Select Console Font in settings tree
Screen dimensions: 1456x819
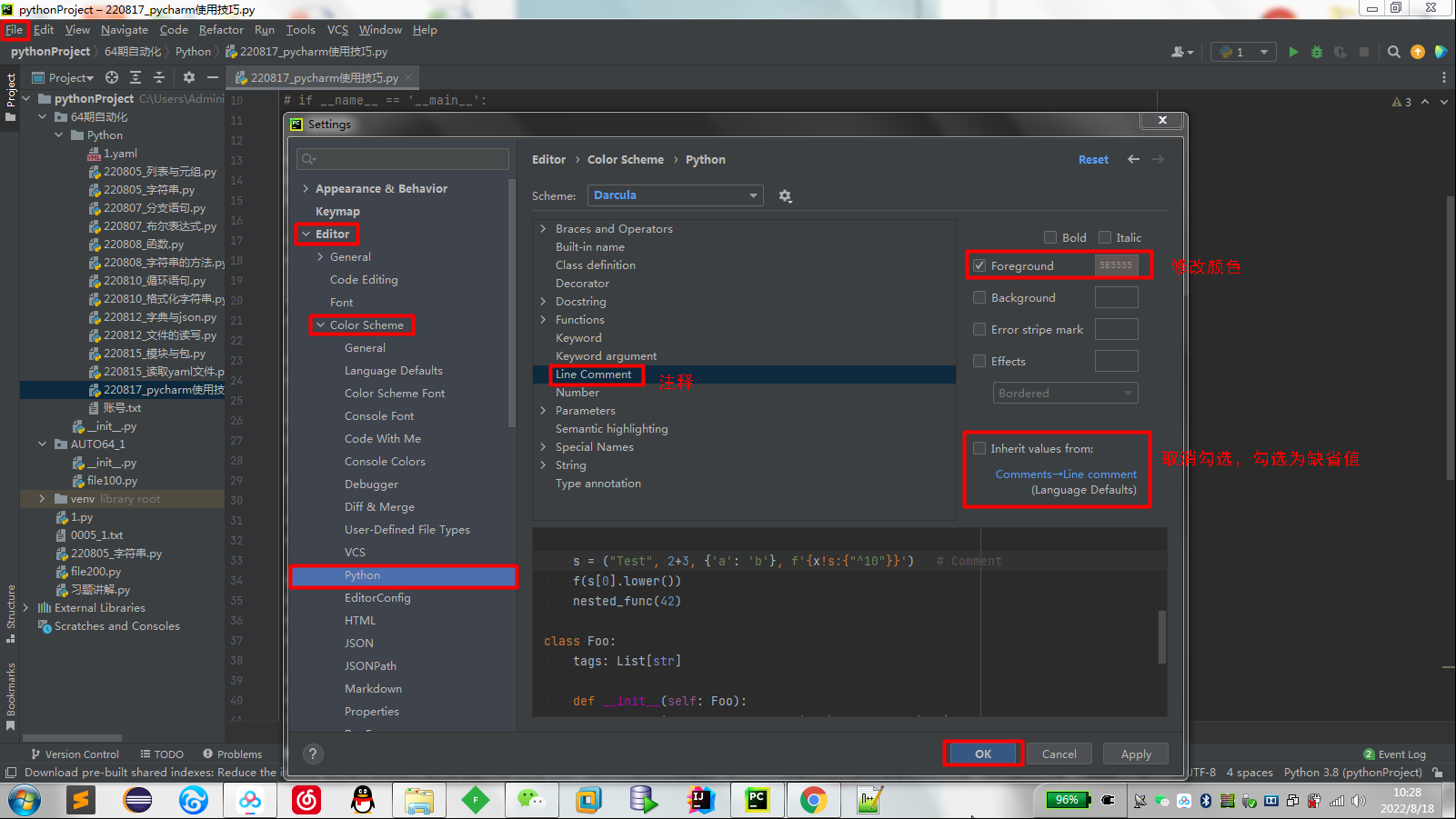[379, 415]
